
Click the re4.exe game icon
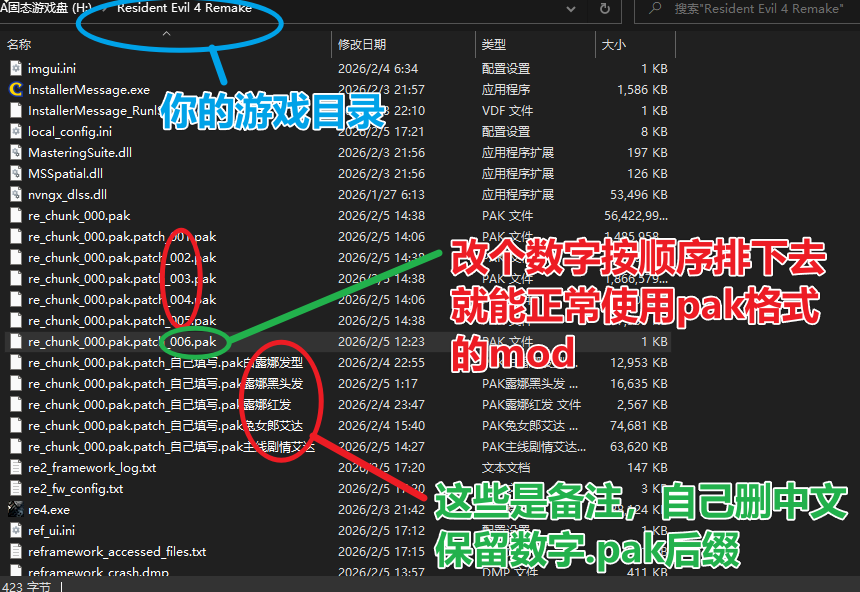(x=15, y=510)
